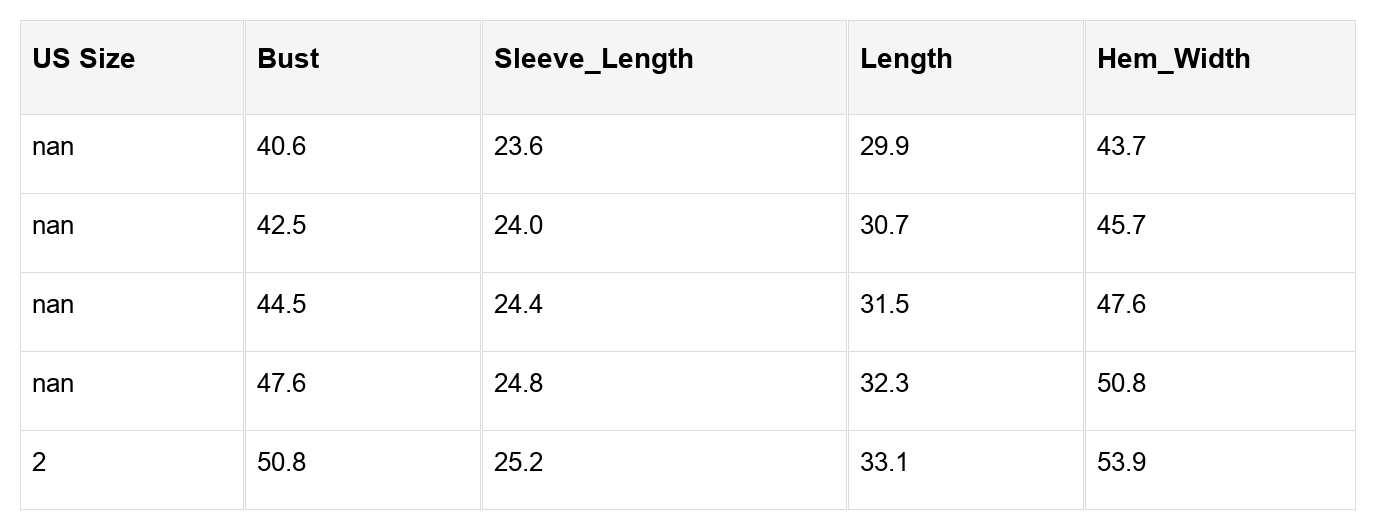Click the Hem_Width column header
Image resolution: width=1375 pixels, height=529 pixels.
pyautogui.click(x=1173, y=59)
